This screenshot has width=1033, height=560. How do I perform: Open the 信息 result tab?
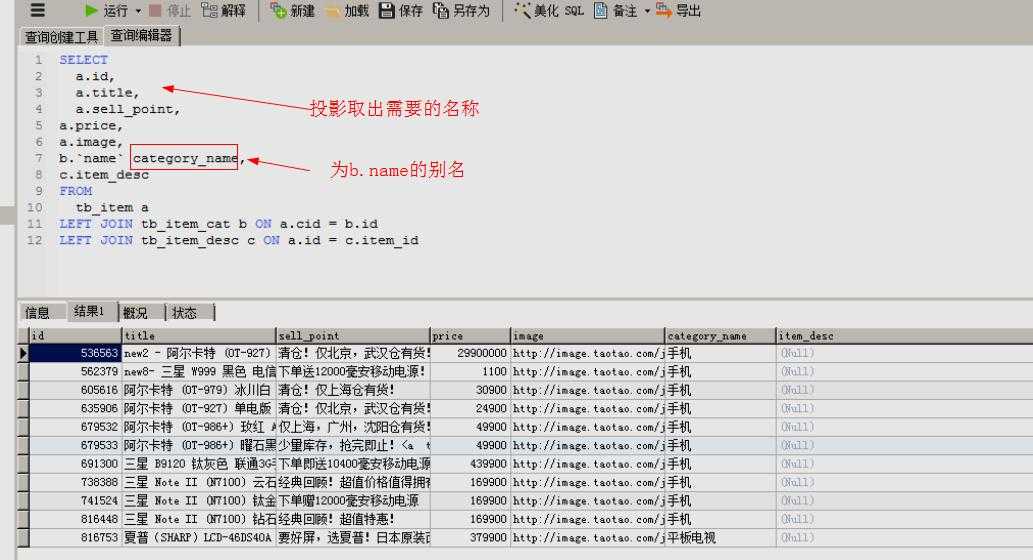tap(38, 312)
